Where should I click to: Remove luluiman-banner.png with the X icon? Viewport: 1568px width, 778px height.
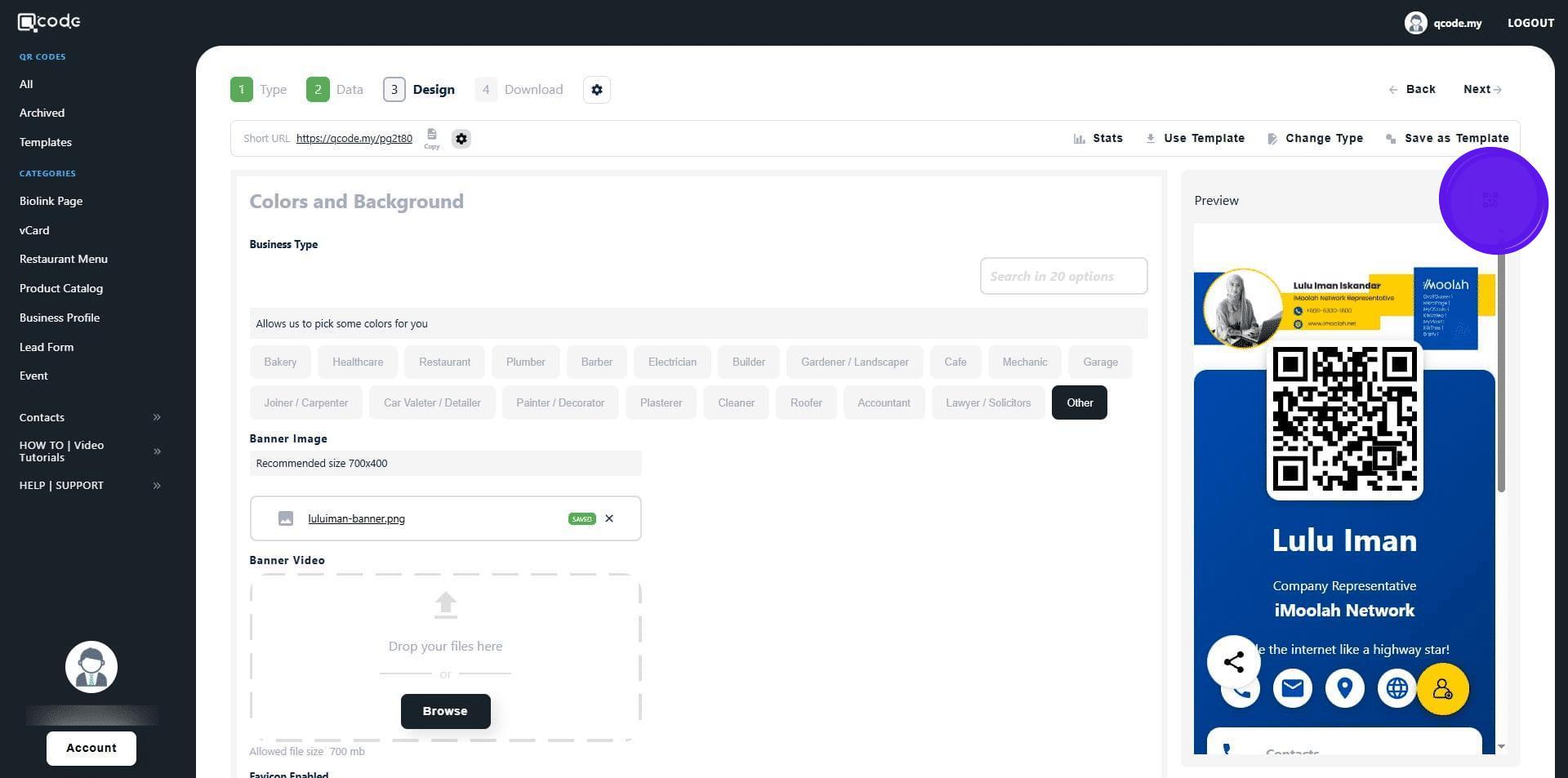click(x=609, y=518)
